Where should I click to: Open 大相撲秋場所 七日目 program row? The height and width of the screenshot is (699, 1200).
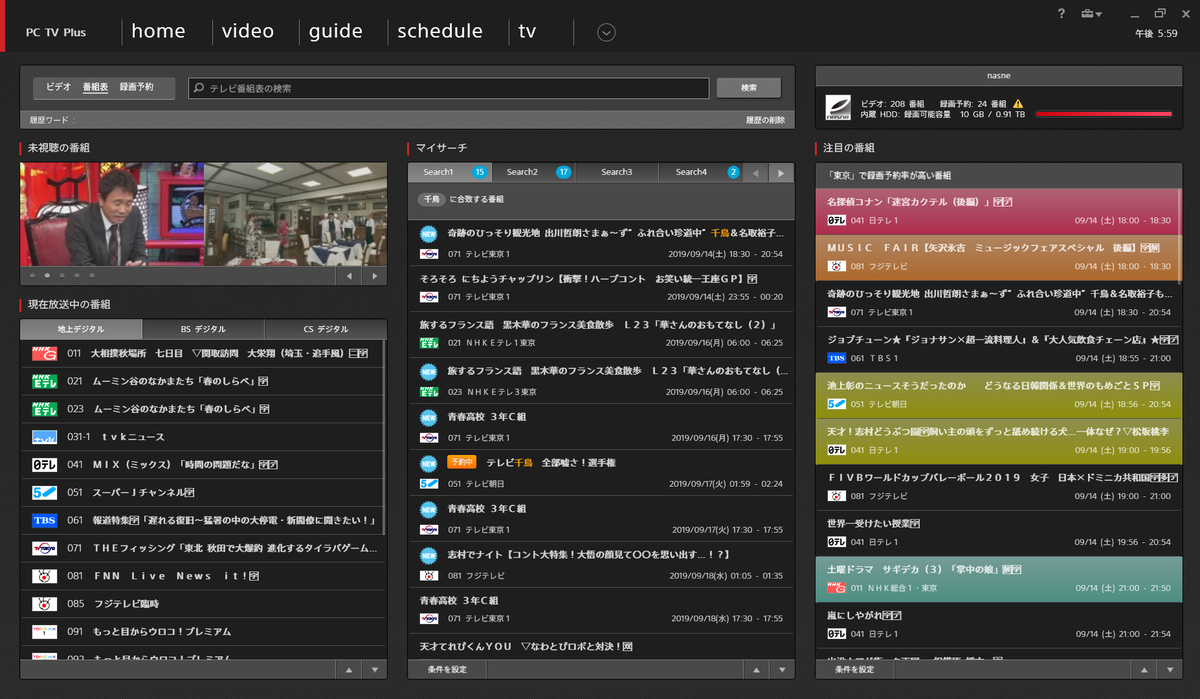pos(201,353)
